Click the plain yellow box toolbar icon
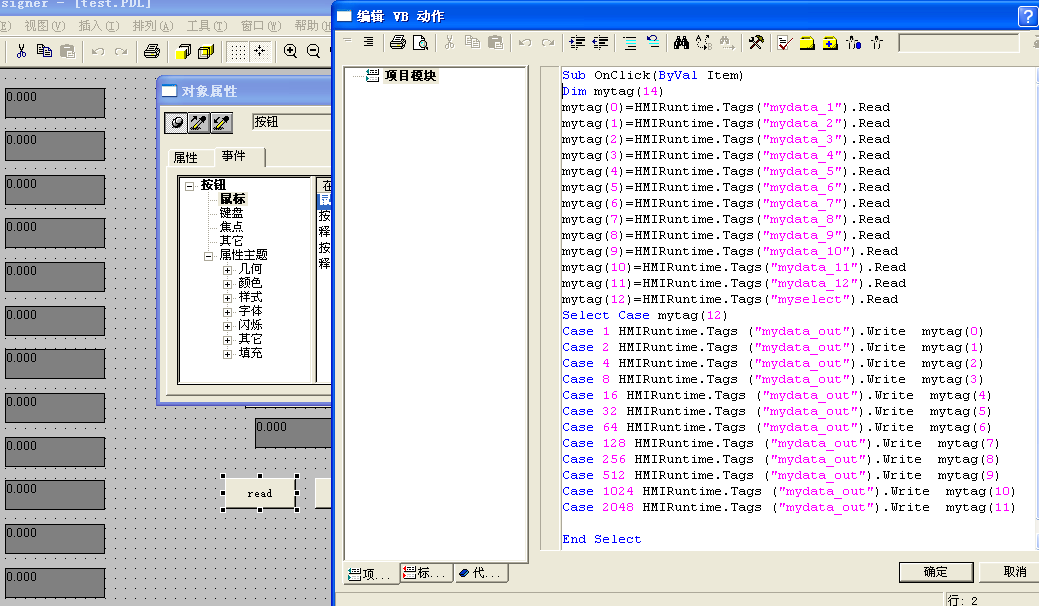This screenshot has width=1039, height=606. pyautogui.click(x=807, y=43)
